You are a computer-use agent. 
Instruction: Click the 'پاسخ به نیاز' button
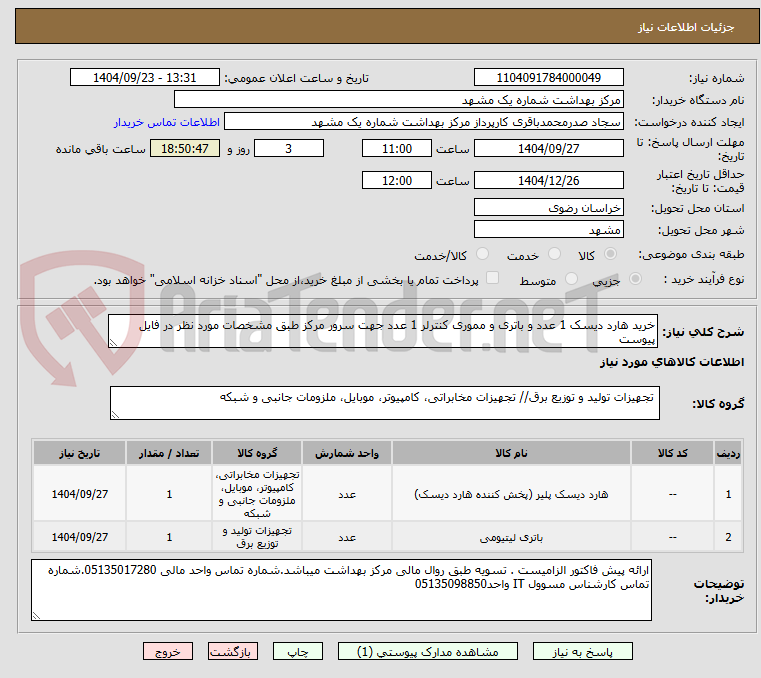pos(596,651)
